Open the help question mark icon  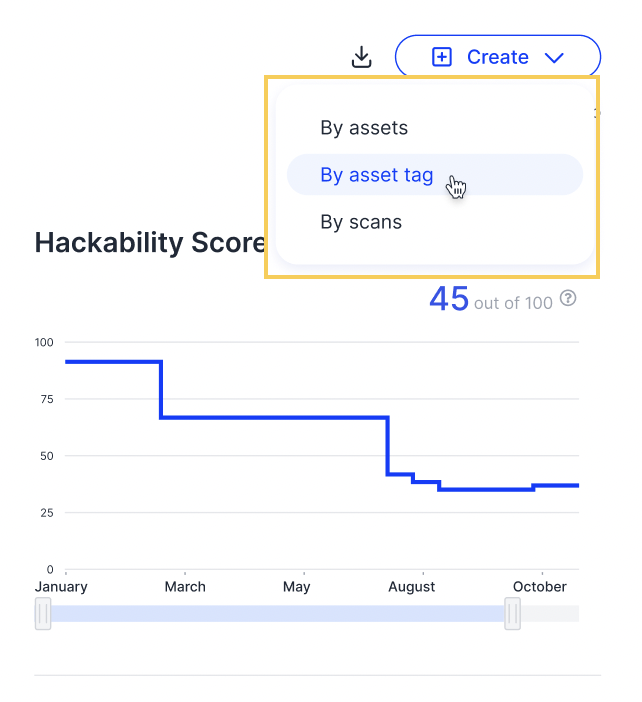click(x=568, y=298)
